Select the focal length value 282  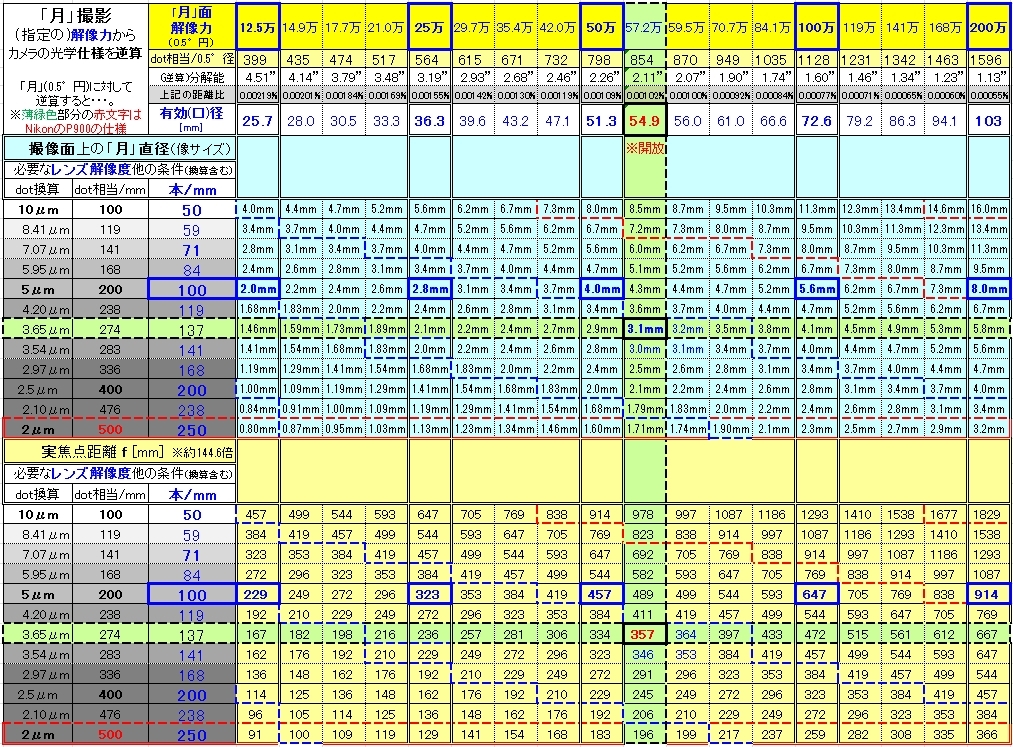coord(859,735)
